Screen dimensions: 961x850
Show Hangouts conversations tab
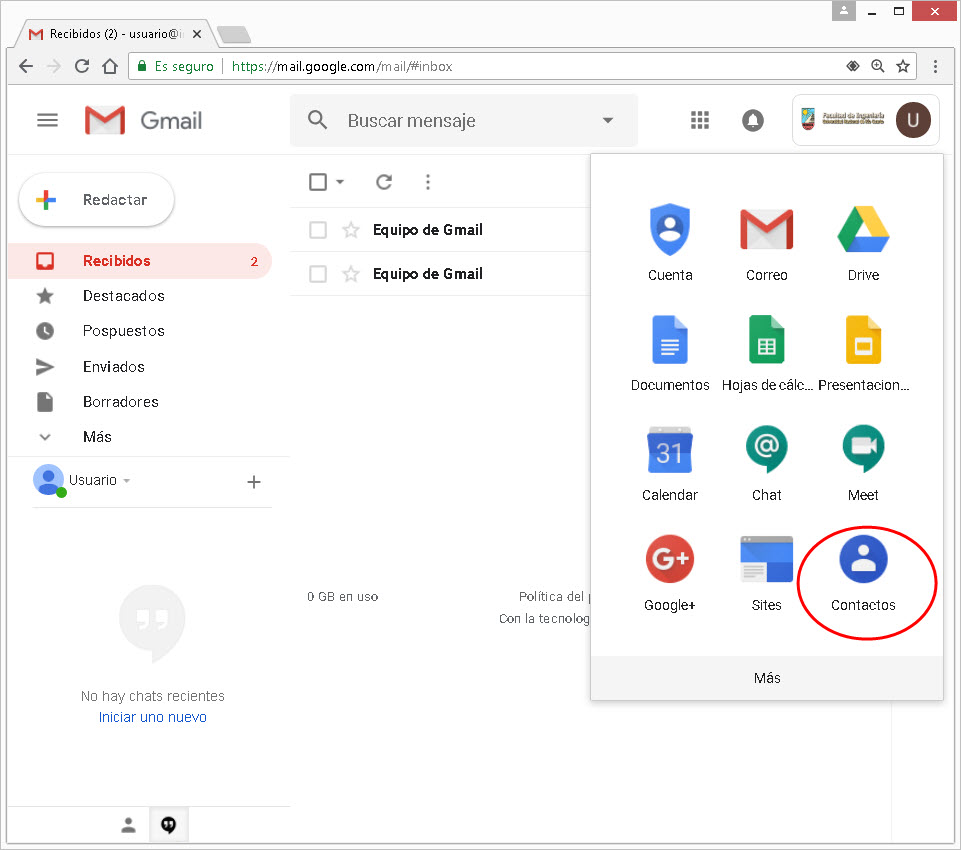point(169,825)
